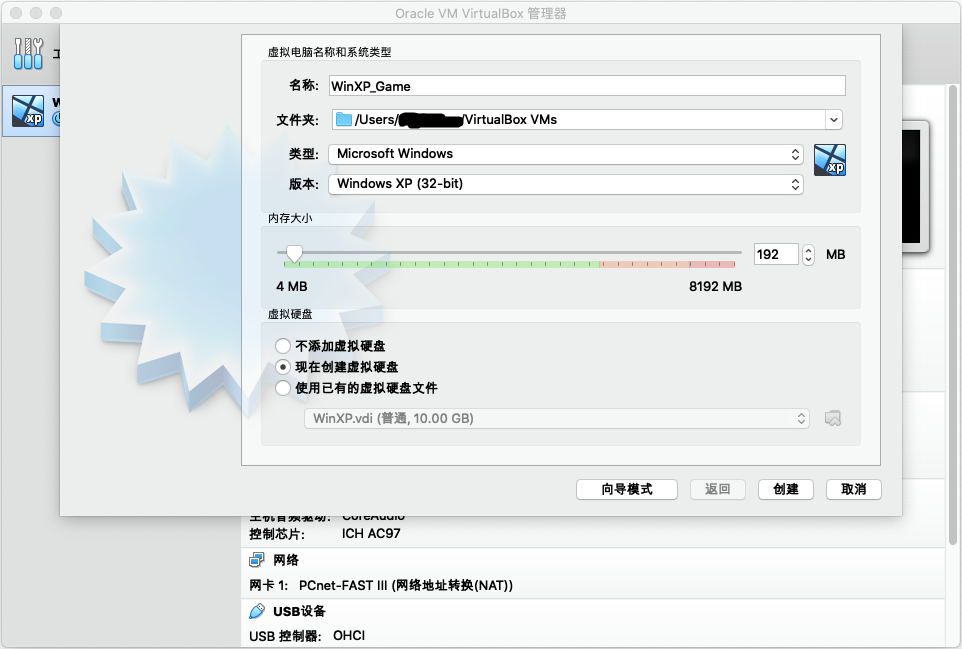Click the 返回 button
The height and width of the screenshot is (649, 962).
[717, 489]
